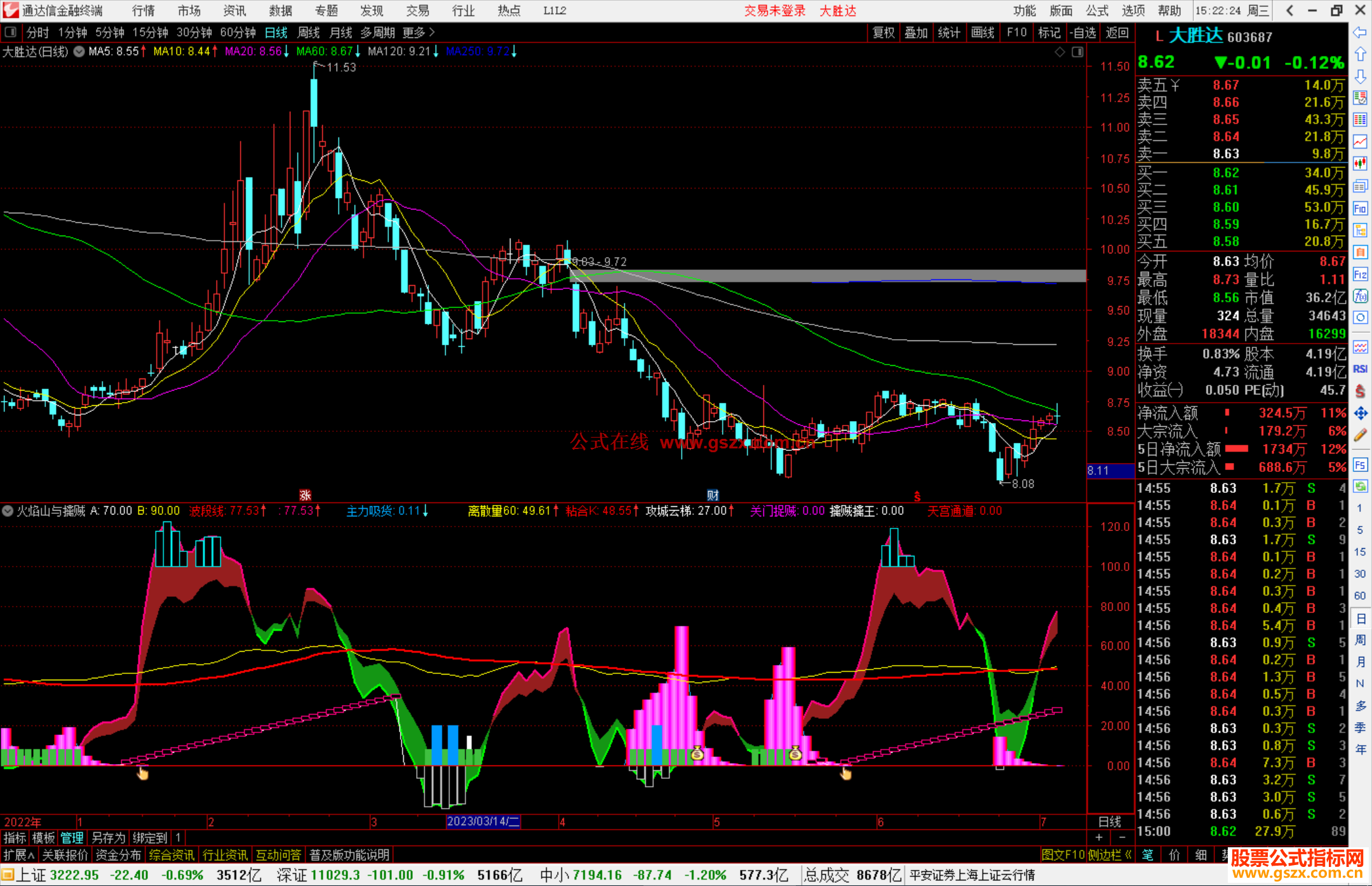The width and height of the screenshot is (1372, 886).
Task: Click the candlestick chart icon in sidebar
Action: [x=1360, y=163]
